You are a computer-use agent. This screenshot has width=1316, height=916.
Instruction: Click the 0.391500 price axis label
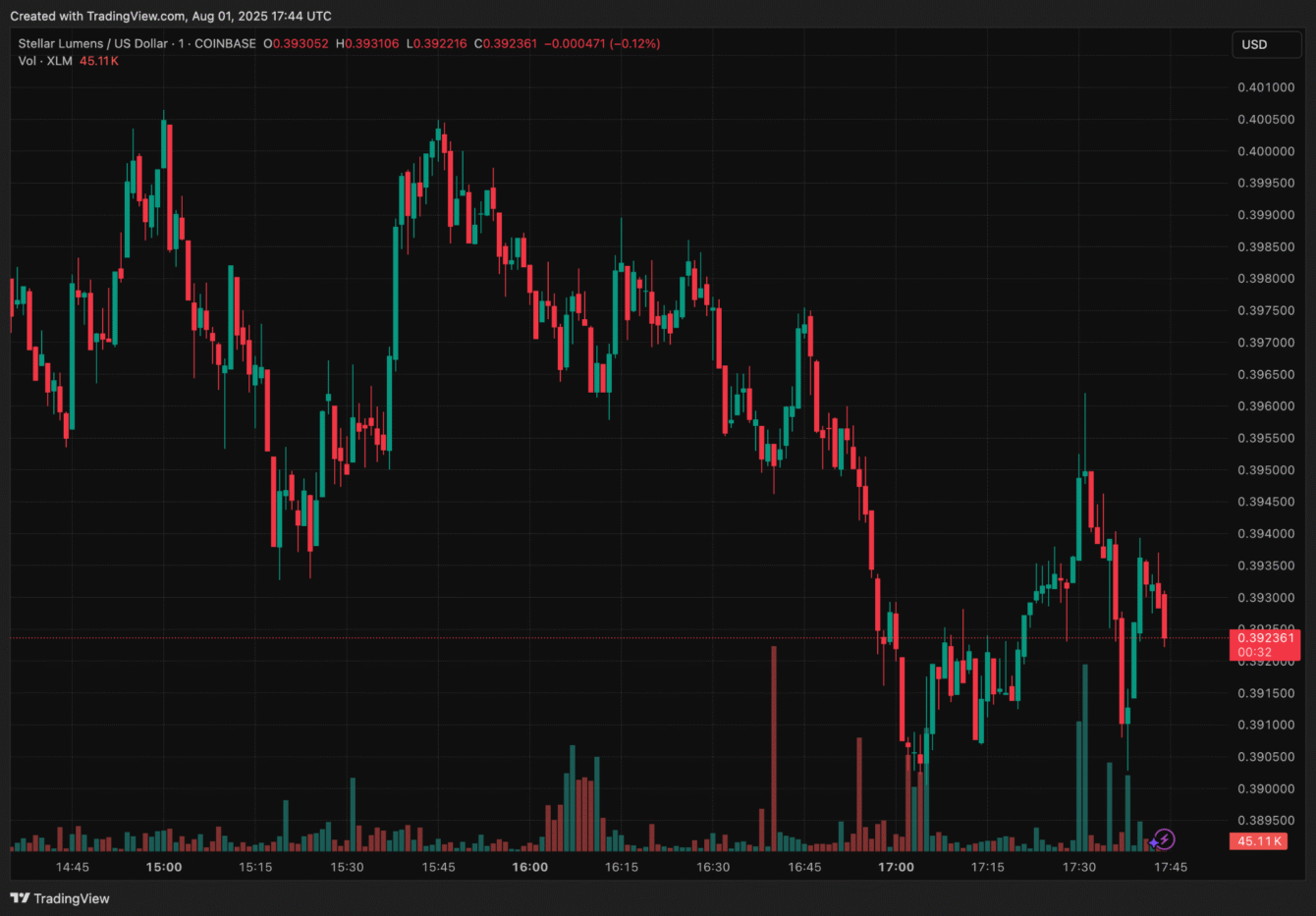pos(1266,693)
